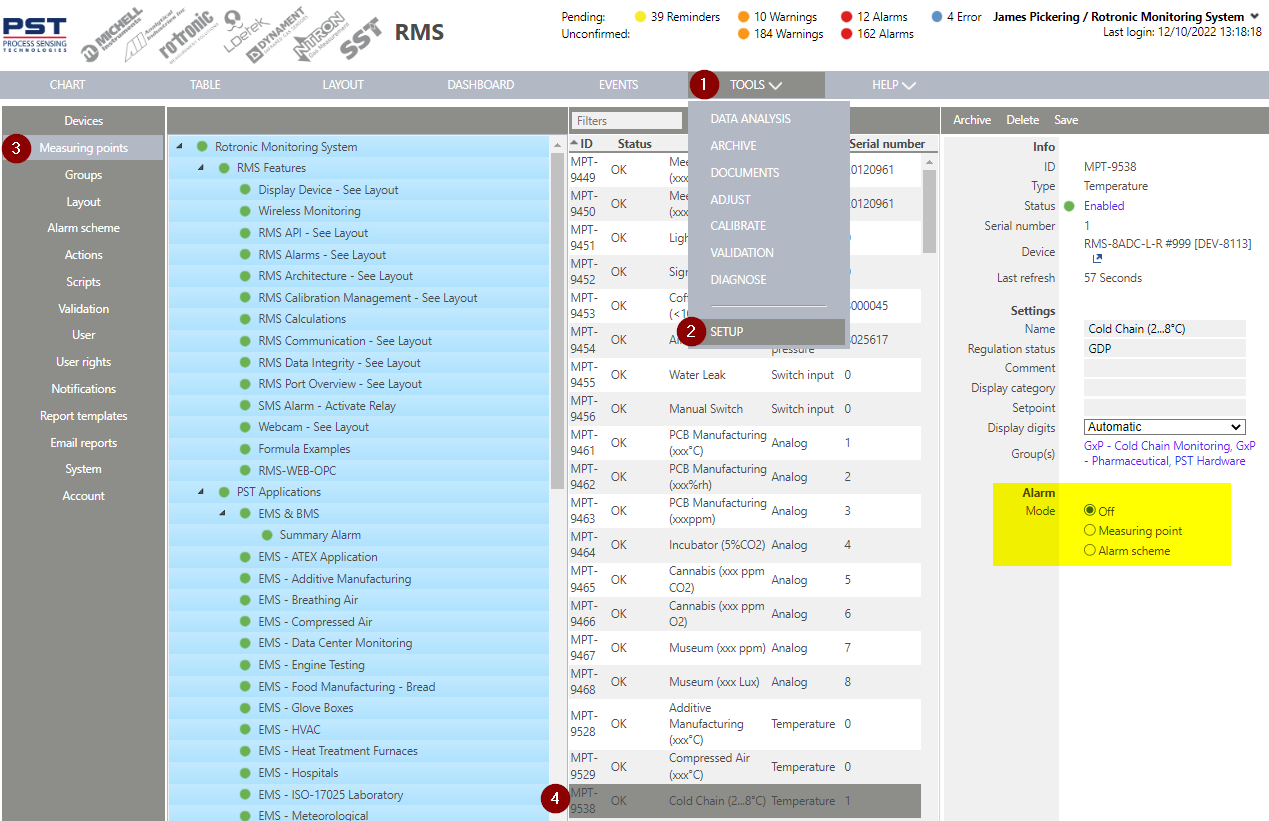1269x821 pixels.
Task: Collapse the Rotronic Monitoring System tree node
Action: (x=179, y=147)
